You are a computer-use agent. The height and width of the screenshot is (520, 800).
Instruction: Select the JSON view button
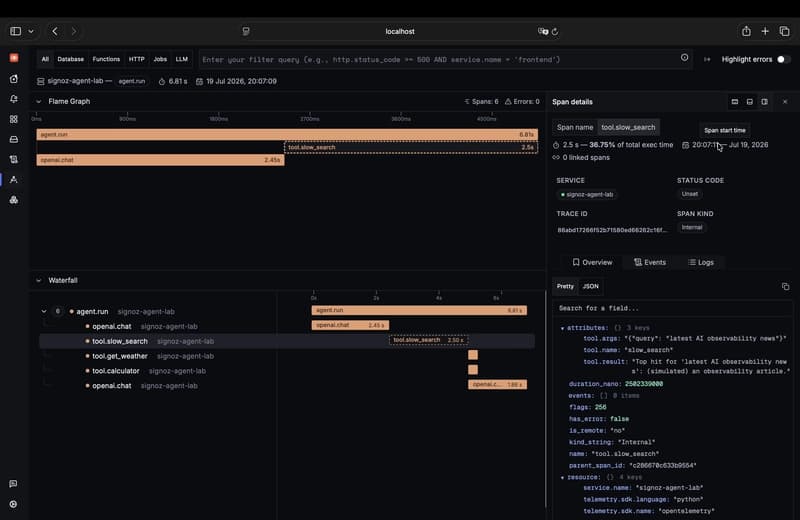[591, 286]
